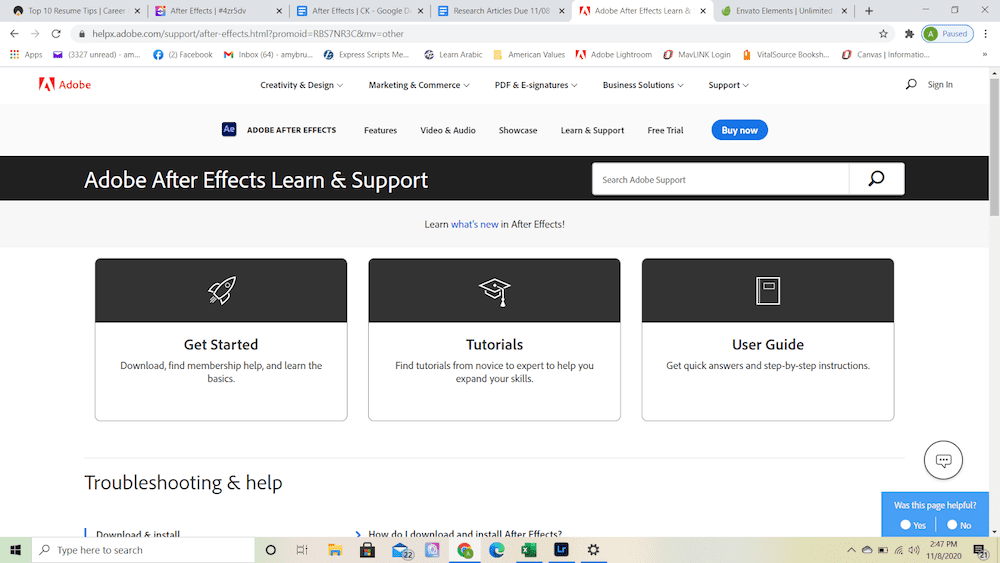Close the After Effects #4zr5dv tab
The width and height of the screenshot is (1000, 563).
point(279,11)
